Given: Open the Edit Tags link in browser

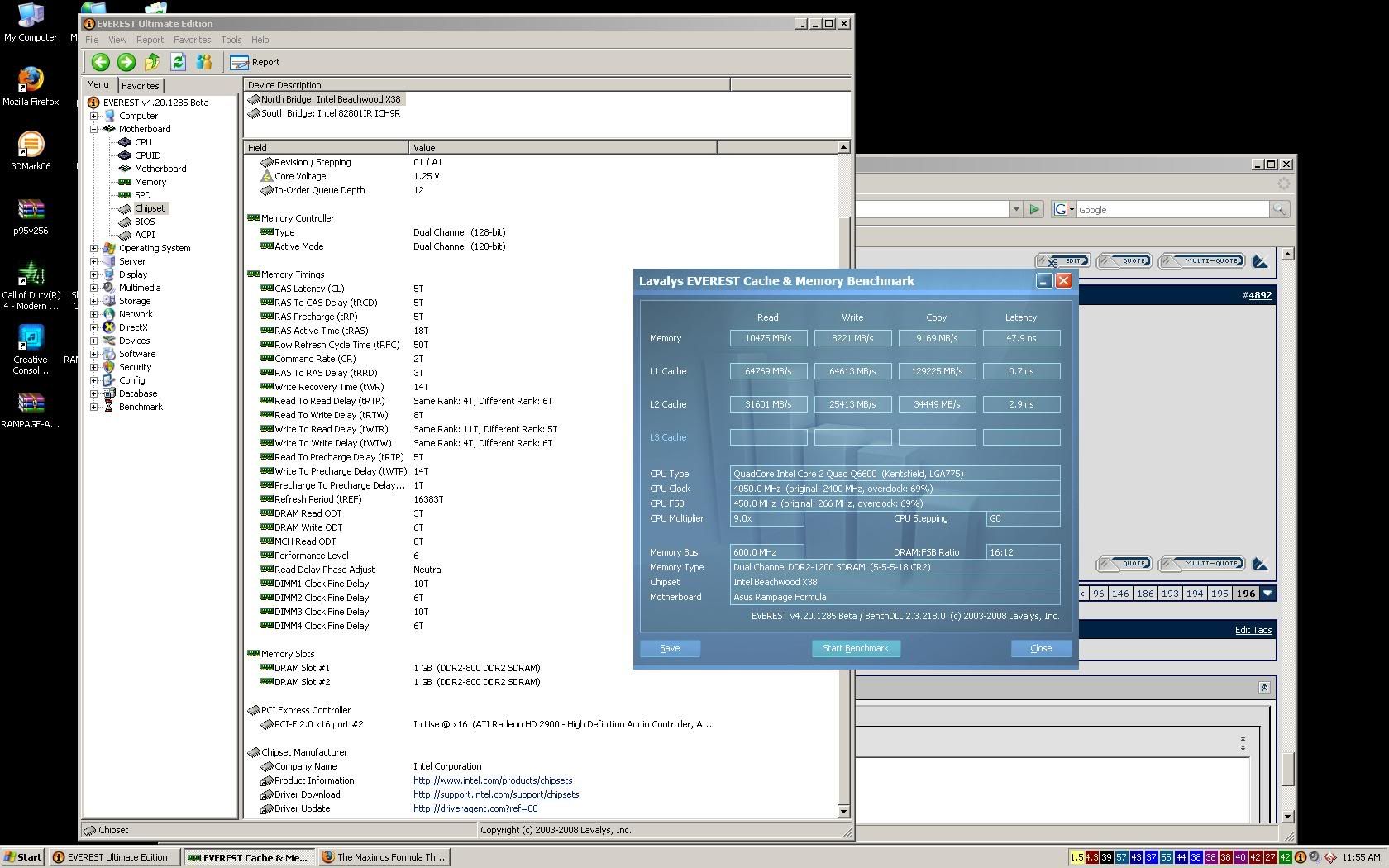Looking at the screenshot, I should pyautogui.click(x=1253, y=630).
